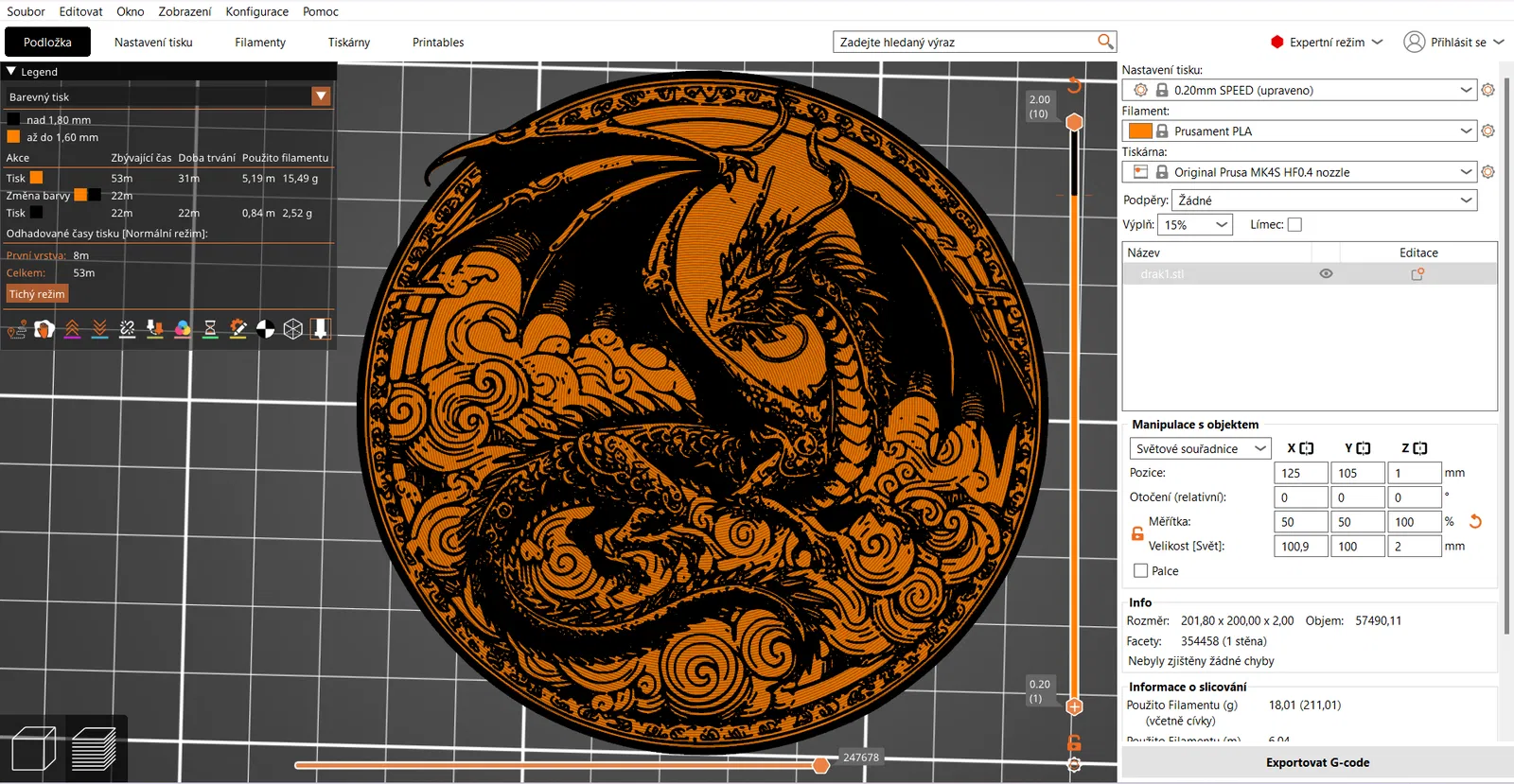Click the X axis mirror icon
This screenshot has width=1514, height=784.
1307,448
